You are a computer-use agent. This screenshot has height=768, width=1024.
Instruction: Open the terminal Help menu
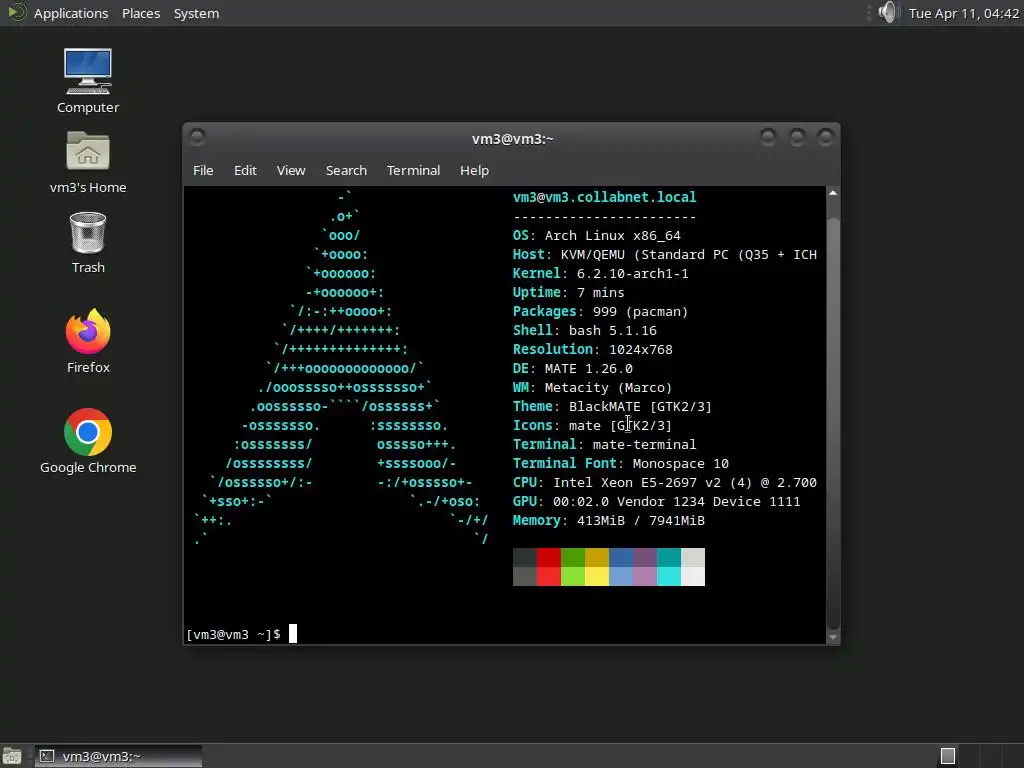tap(474, 170)
